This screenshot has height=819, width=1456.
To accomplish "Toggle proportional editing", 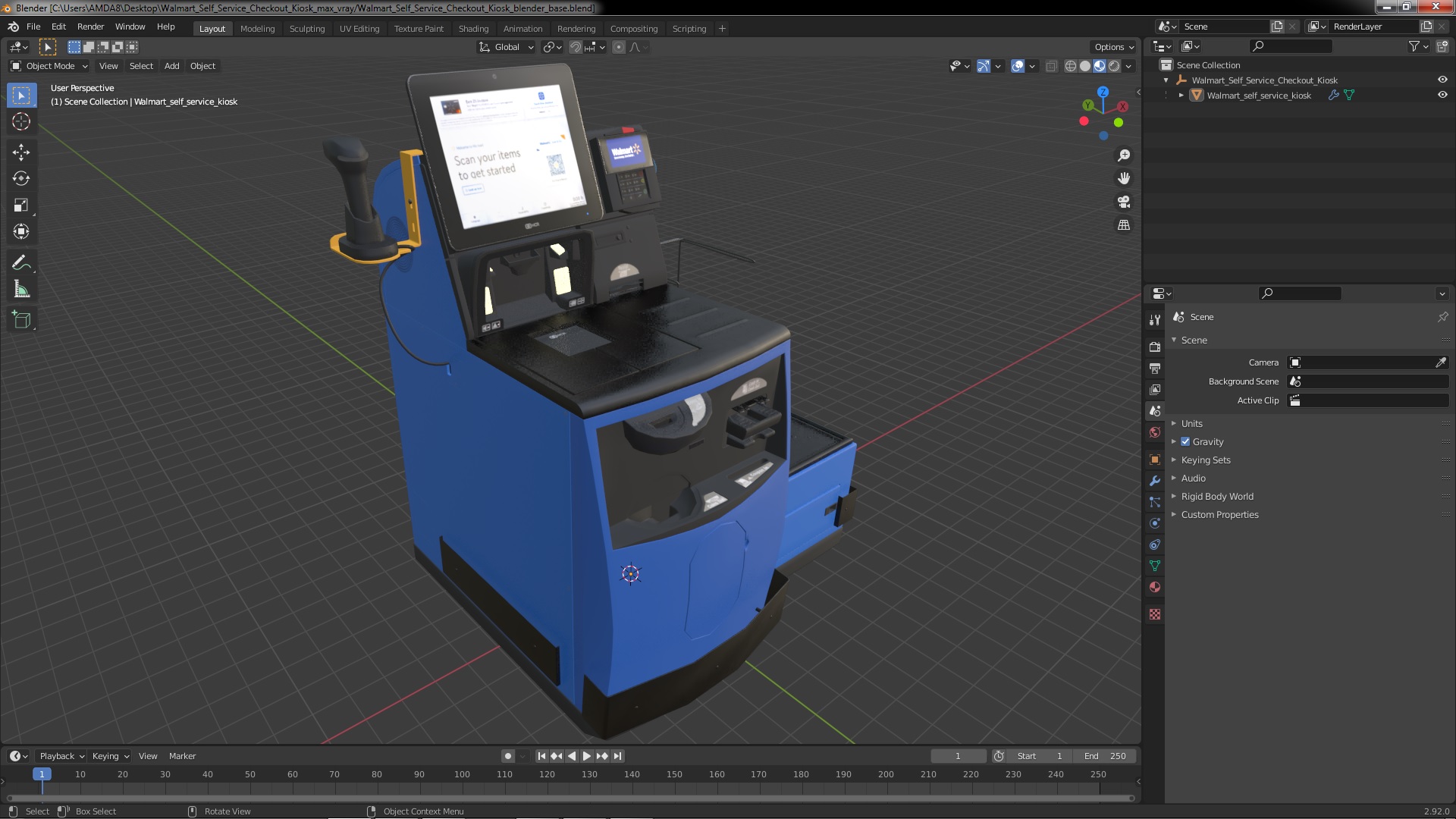I will click(619, 47).
